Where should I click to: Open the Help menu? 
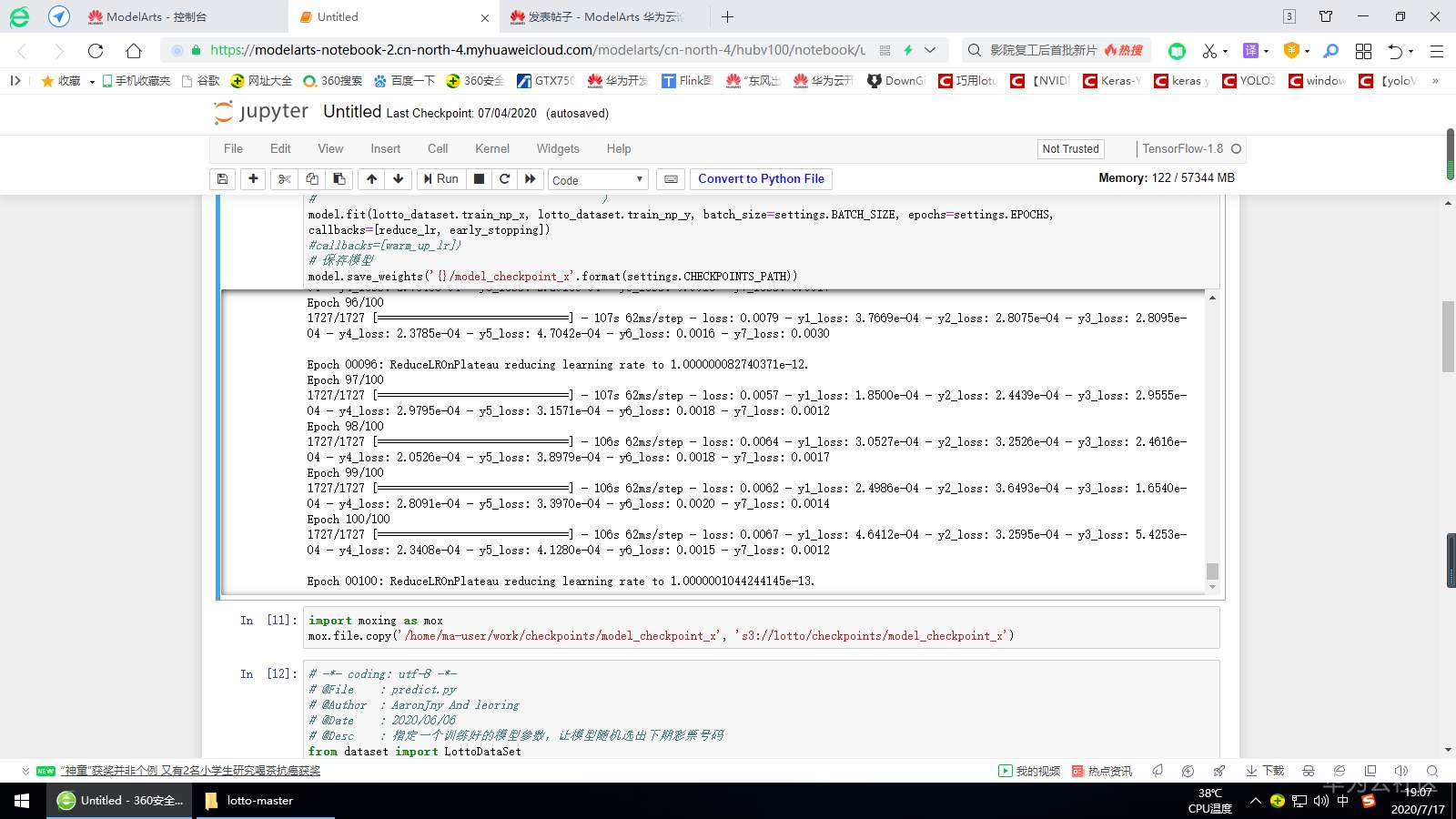pyautogui.click(x=619, y=149)
